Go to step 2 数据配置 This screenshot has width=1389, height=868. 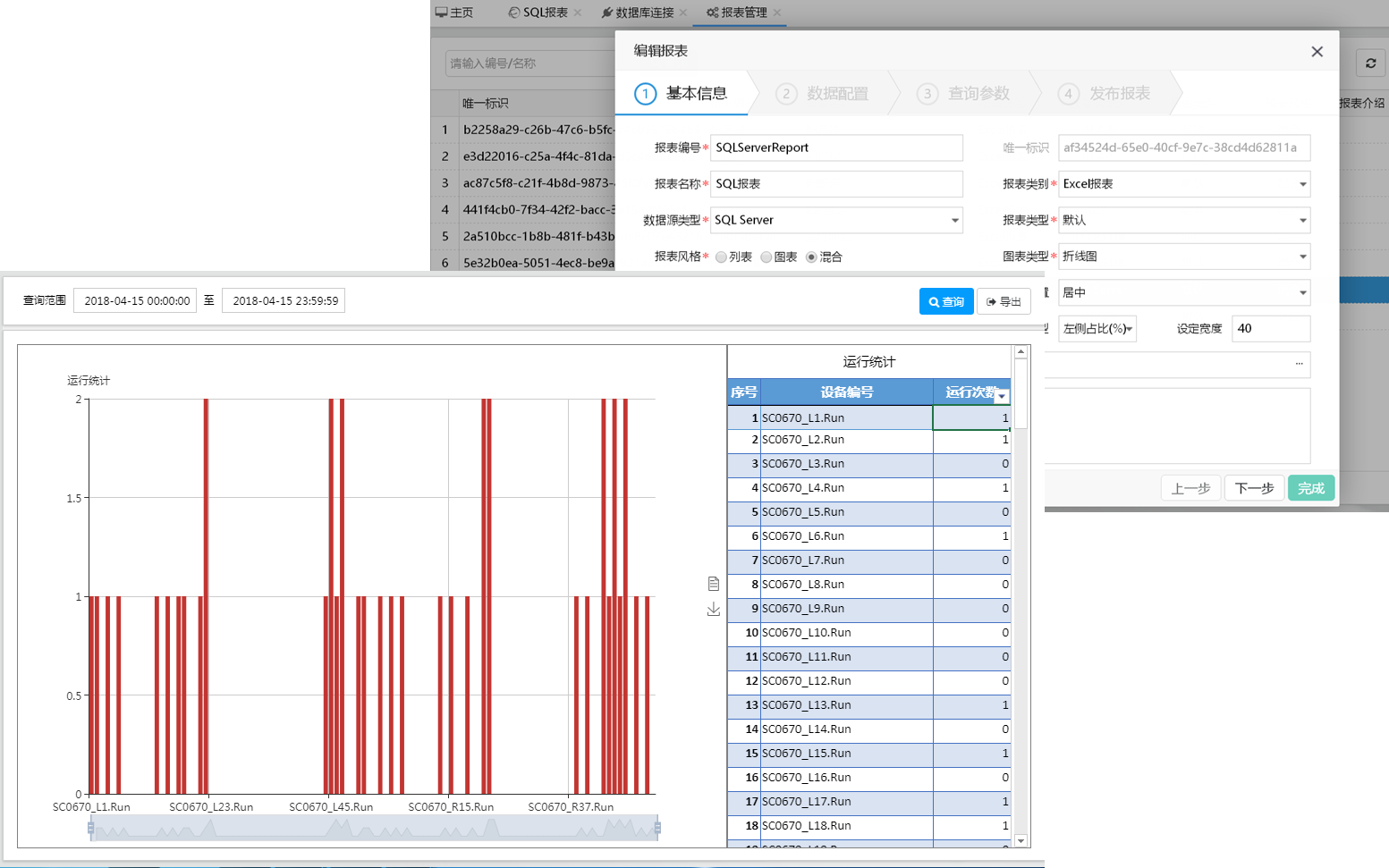[x=822, y=93]
